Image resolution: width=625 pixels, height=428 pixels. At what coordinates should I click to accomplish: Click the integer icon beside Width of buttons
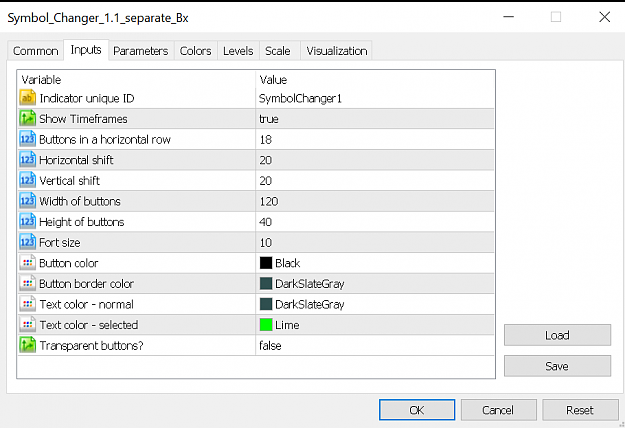(28, 201)
